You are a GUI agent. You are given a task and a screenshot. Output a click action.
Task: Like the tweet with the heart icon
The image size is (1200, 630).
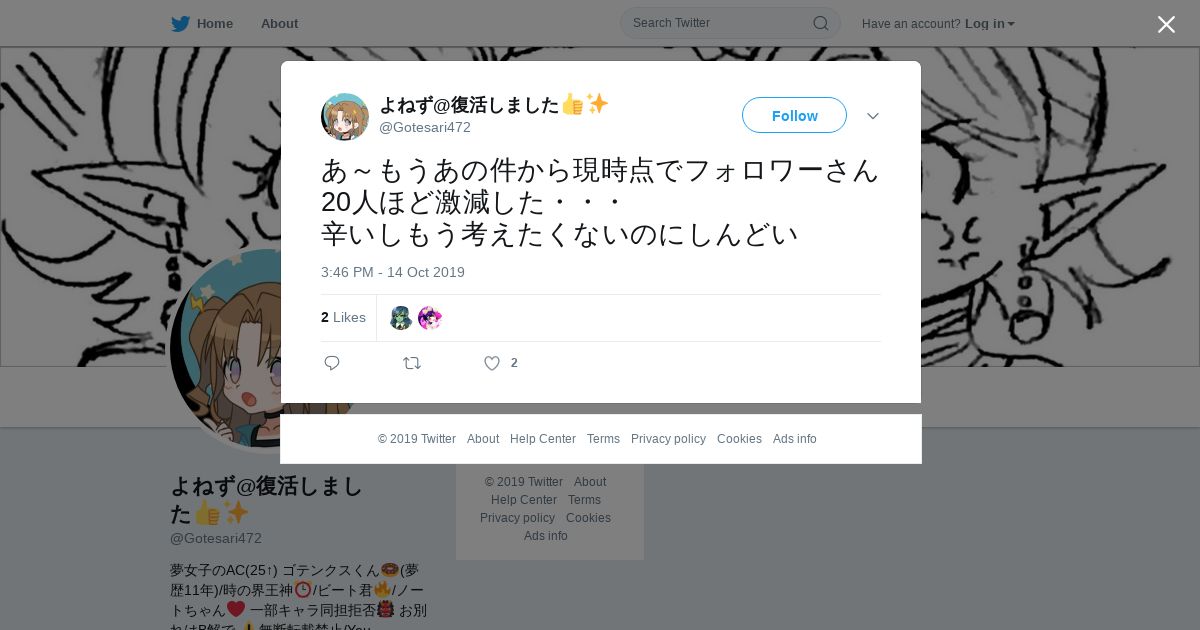click(x=492, y=363)
